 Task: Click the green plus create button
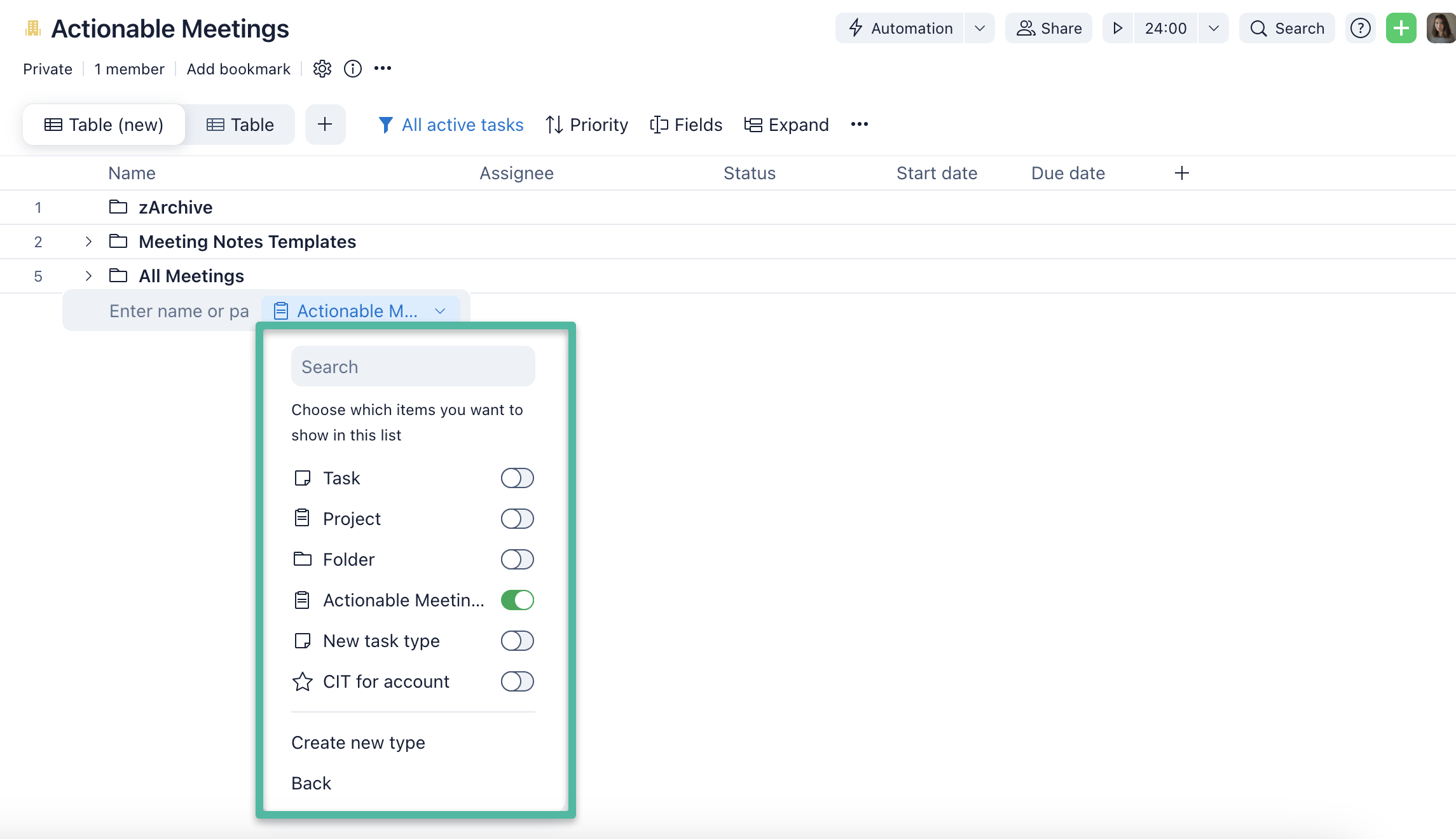pyautogui.click(x=1401, y=29)
